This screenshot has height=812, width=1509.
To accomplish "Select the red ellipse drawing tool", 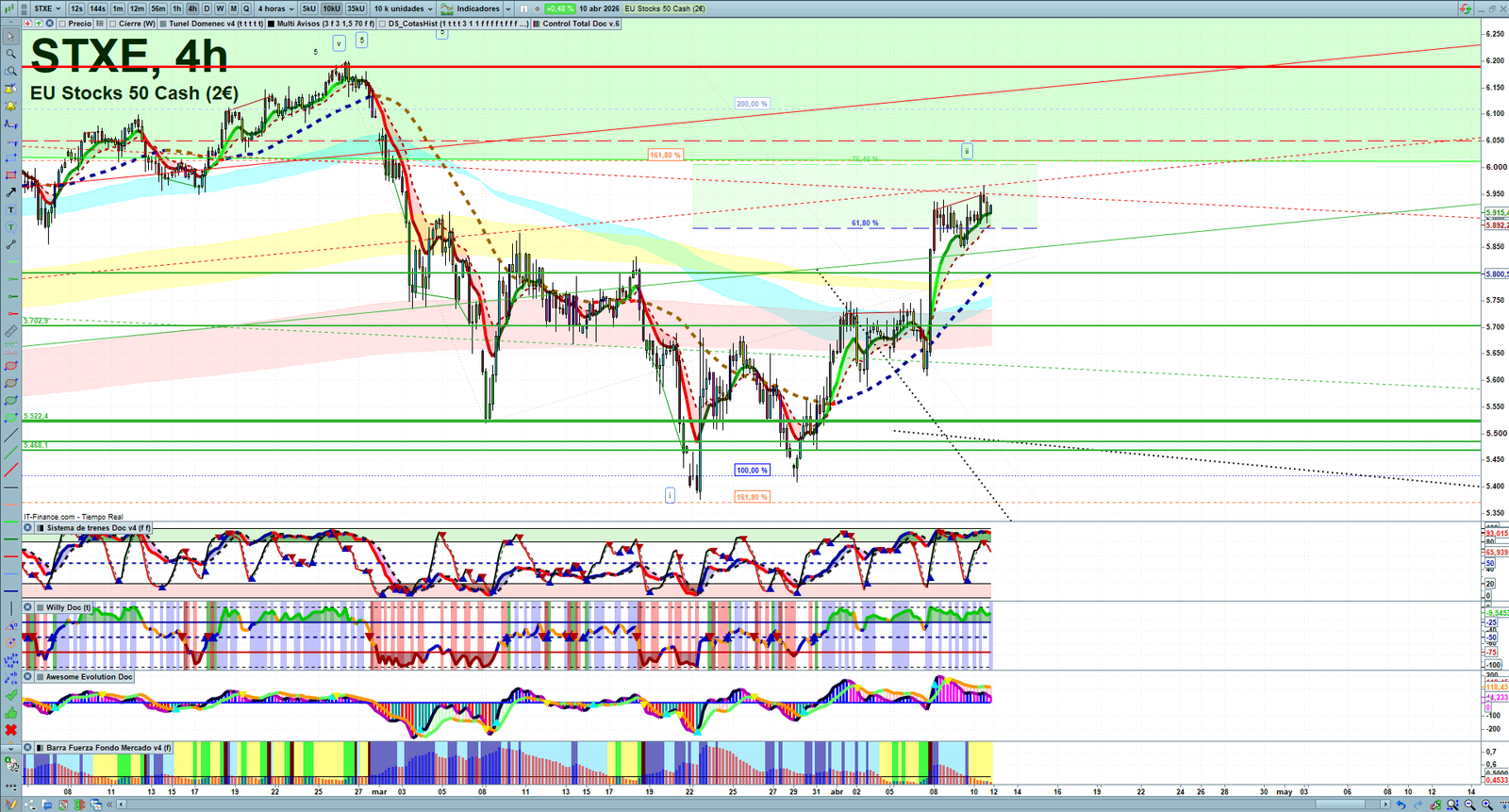I will (x=10, y=366).
